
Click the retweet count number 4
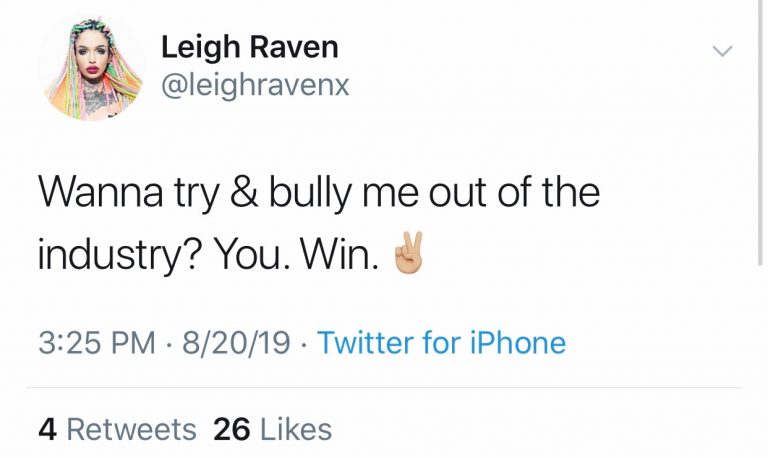tap(47, 430)
